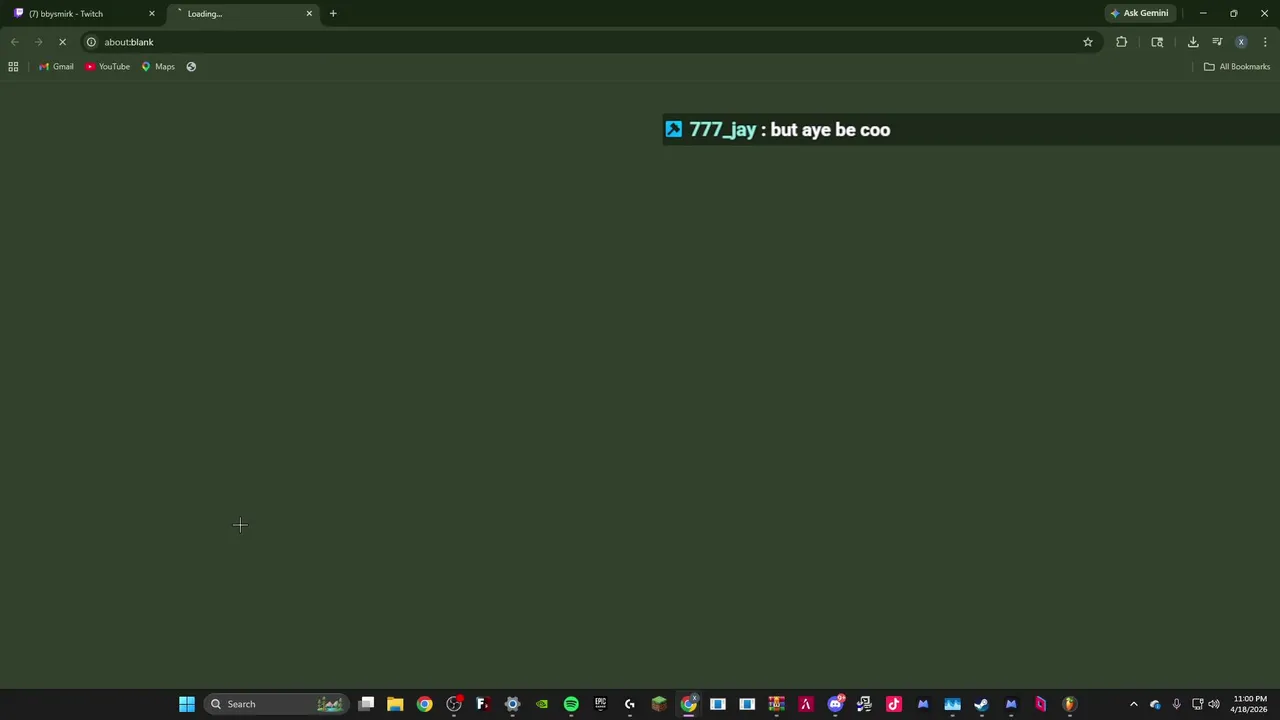
Task: Open Chrome downloads
Action: 1193,42
